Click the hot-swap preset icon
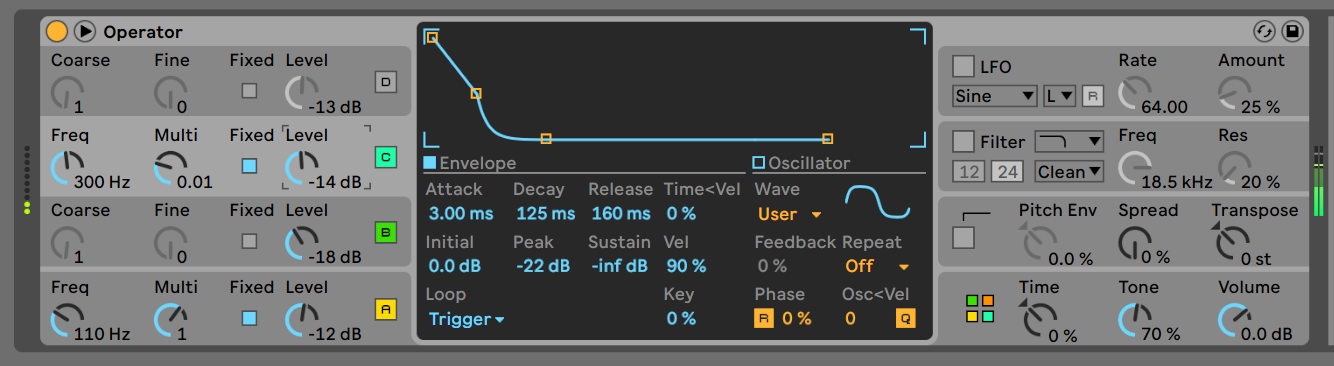The width and height of the screenshot is (1334, 366). 1265,31
